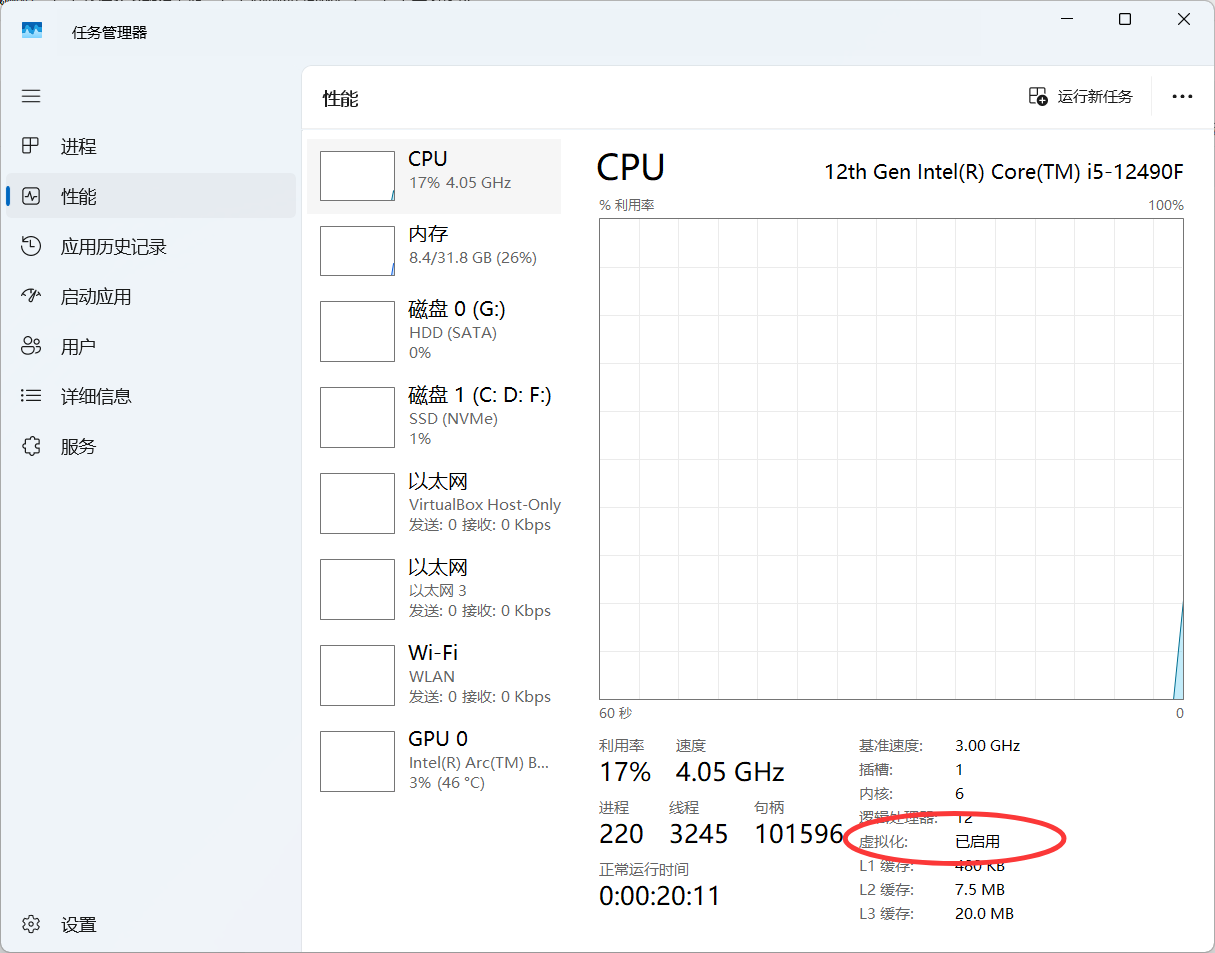
Task: Click the "性能" page heading
Action: click(340, 98)
